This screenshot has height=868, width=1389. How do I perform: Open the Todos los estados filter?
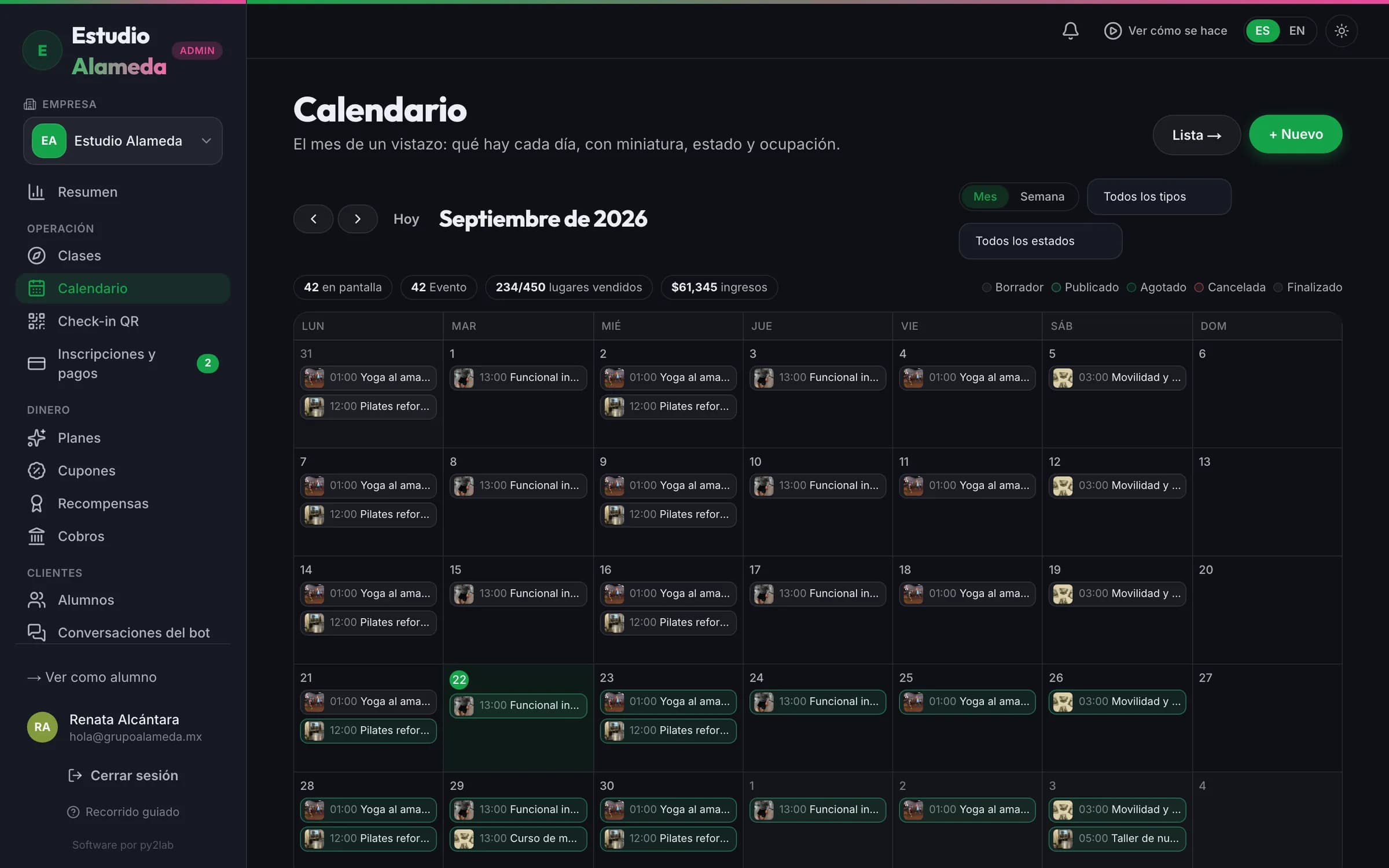point(1040,241)
